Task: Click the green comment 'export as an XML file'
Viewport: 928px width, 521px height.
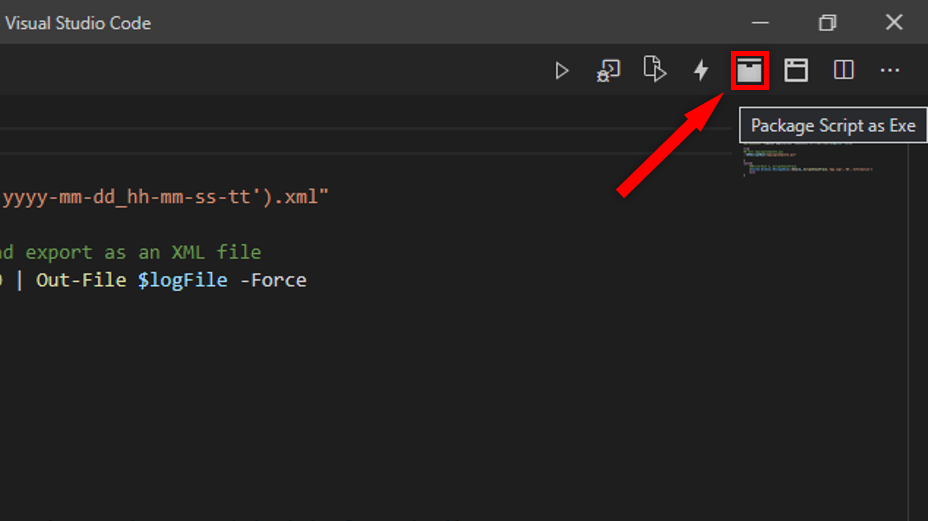Action: coord(143,253)
